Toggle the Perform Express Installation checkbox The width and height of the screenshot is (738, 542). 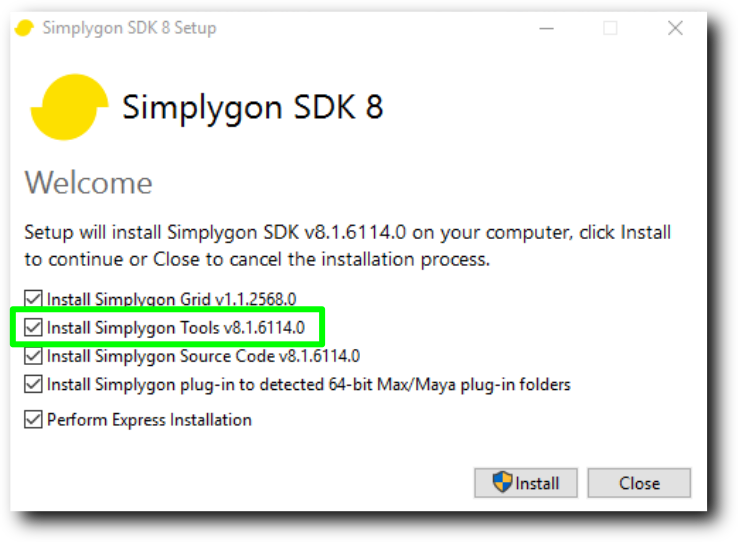[x=33, y=419]
